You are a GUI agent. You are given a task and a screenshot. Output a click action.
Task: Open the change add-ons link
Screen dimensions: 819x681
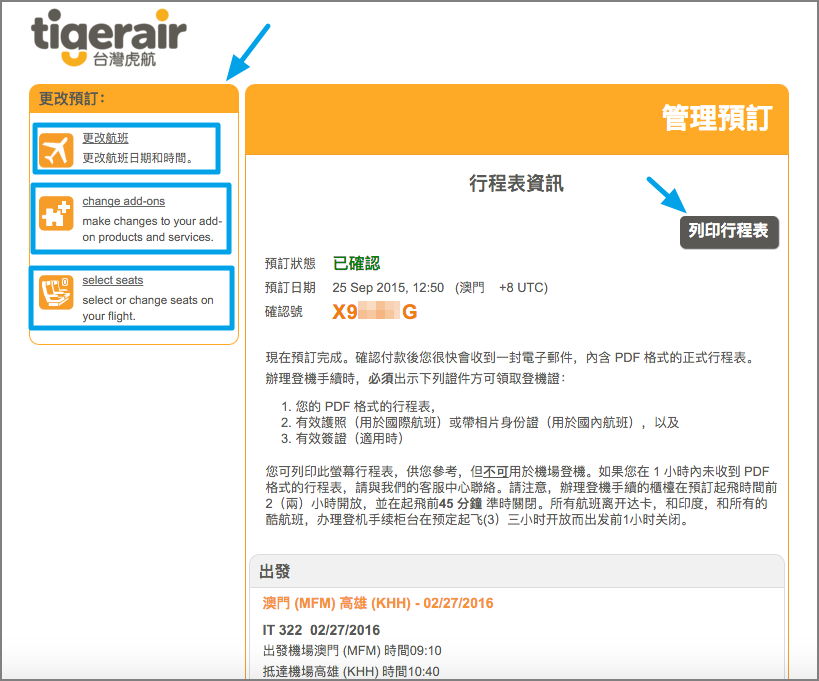click(x=123, y=202)
